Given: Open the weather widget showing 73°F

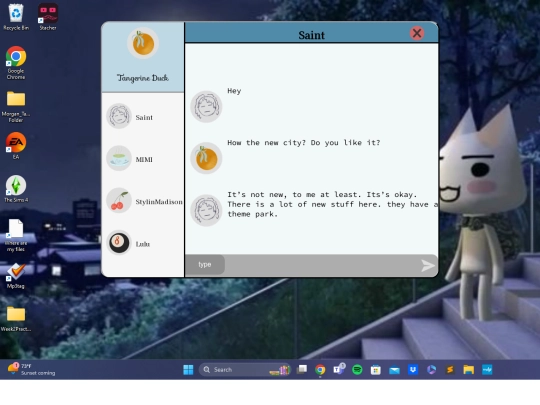Looking at the screenshot, I should click(31, 369).
